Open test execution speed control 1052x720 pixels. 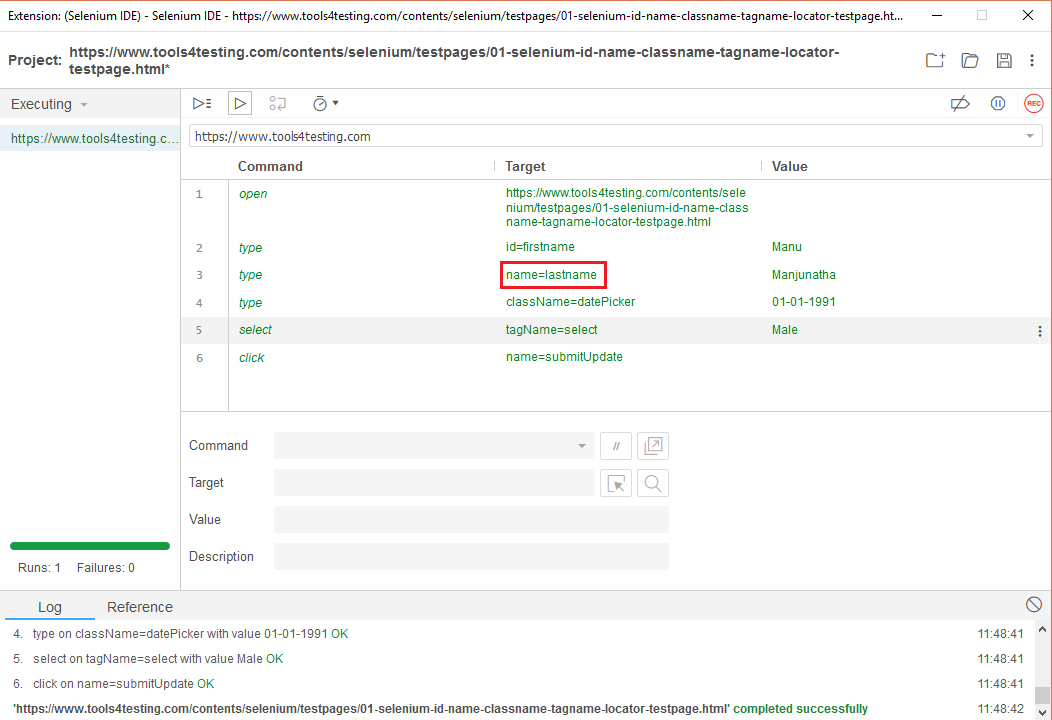(x=325, y=103)
